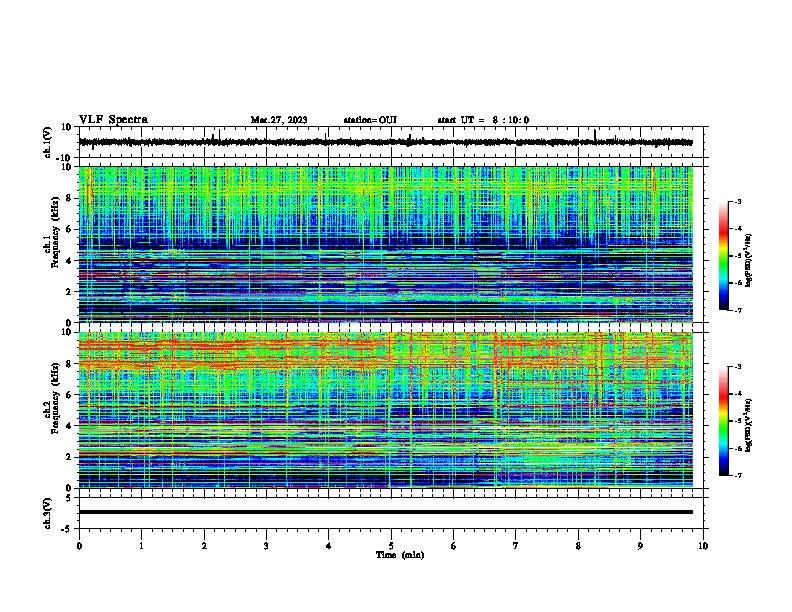Image resolution: width=792 pixels, height=612 pixels.
Task: Click the thick black ch.3 trace line
Action: coord(386,512)
